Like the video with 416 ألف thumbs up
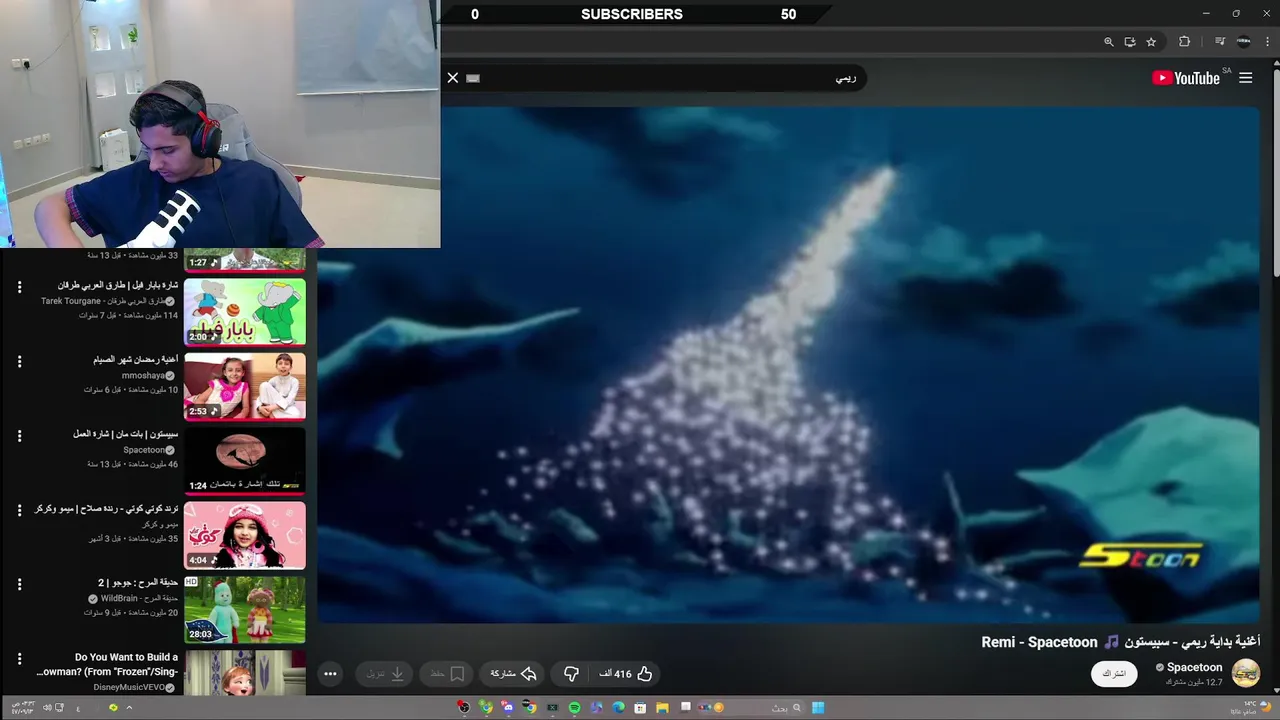The width and height of the screenshot is (1280, 720). click(x=625, y=674)
